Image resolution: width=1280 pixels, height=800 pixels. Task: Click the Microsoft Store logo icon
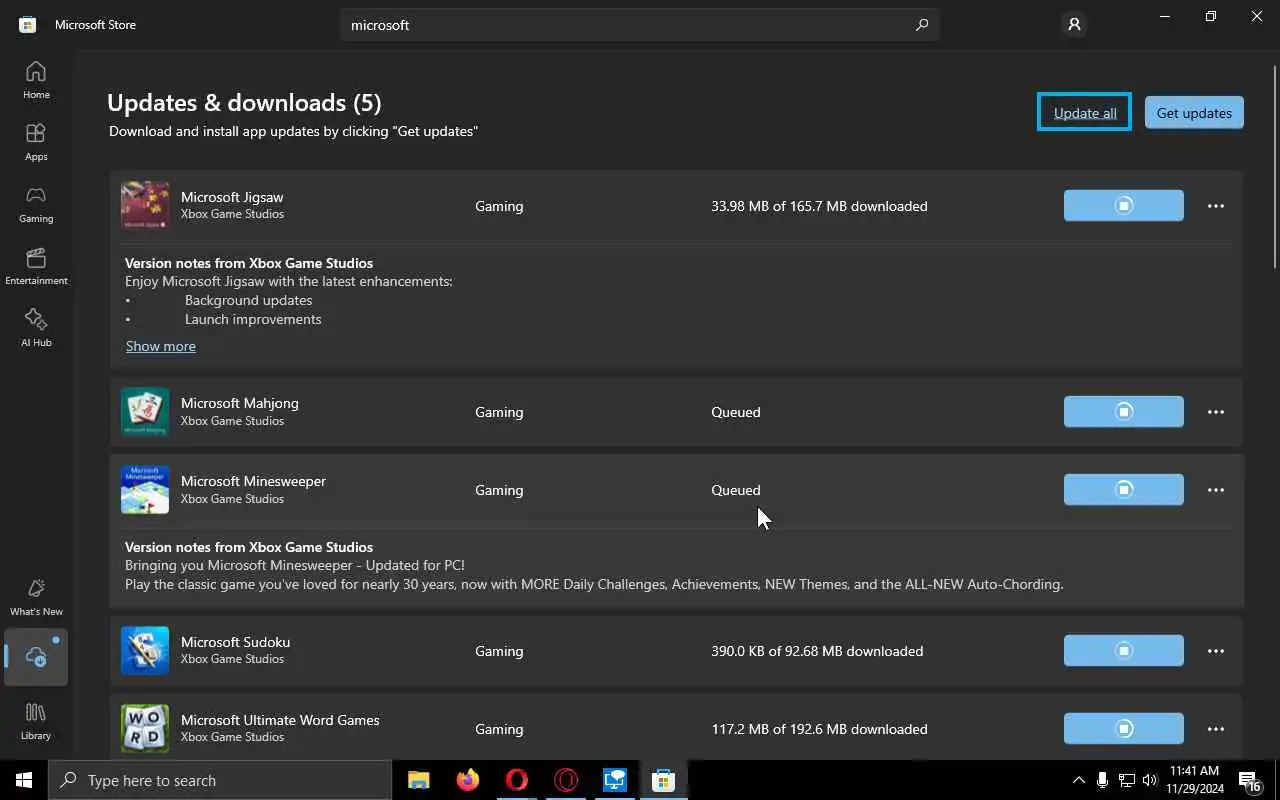tap(28, 25)
